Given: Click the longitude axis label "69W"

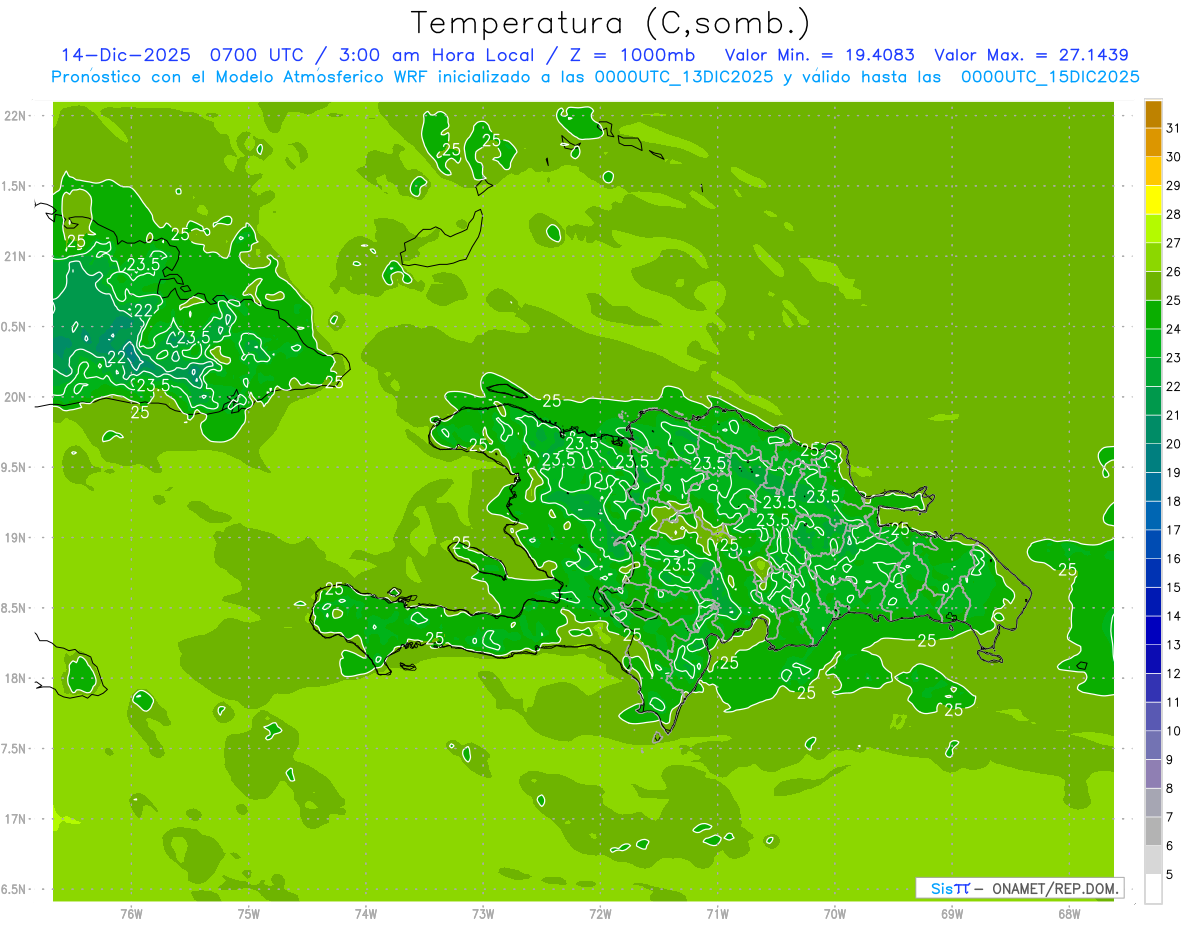Looking at the screenshot, I should pyautogui.click(x=951, y=914).
